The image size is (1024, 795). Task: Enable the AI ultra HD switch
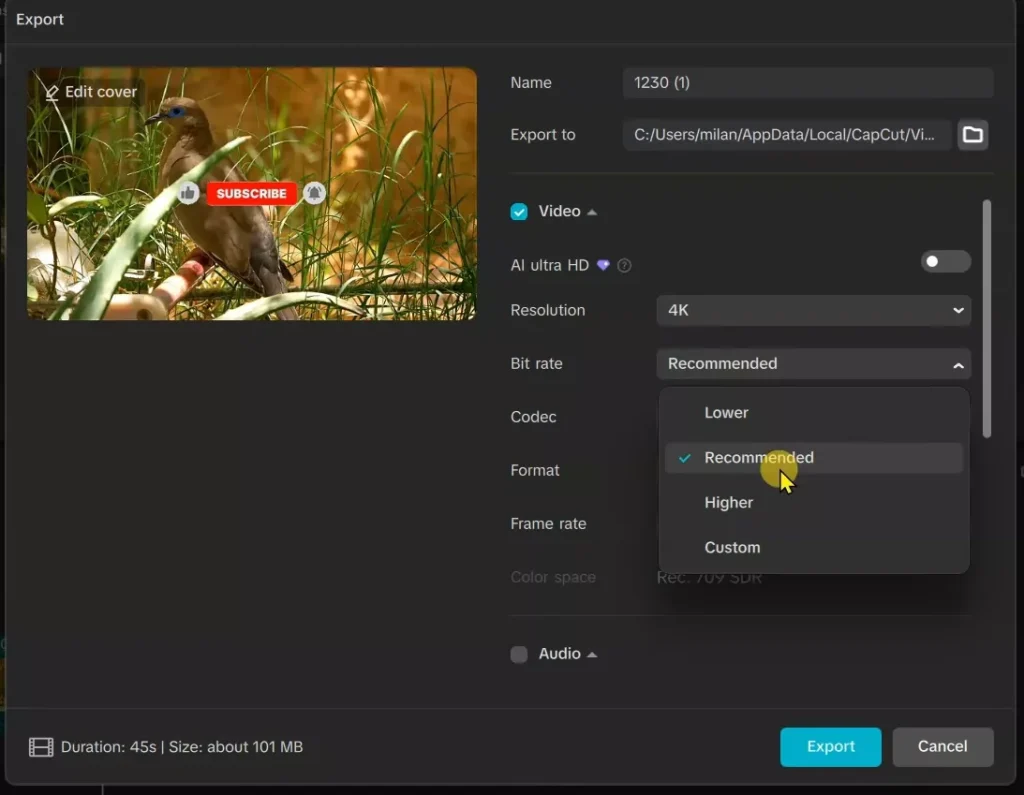tap(945, 261)
